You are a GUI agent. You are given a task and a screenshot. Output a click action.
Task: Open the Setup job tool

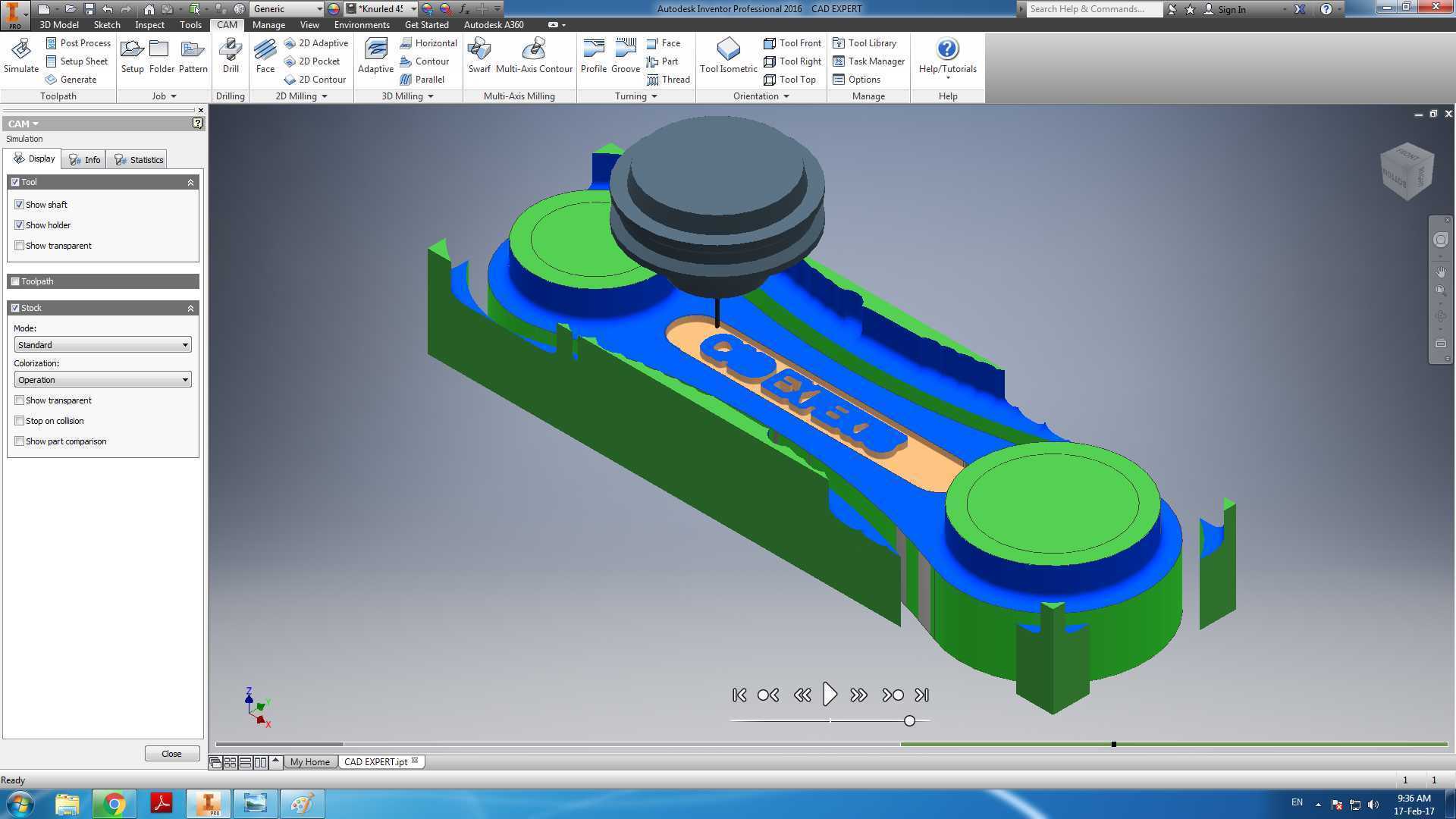click(x=132, y=56)
